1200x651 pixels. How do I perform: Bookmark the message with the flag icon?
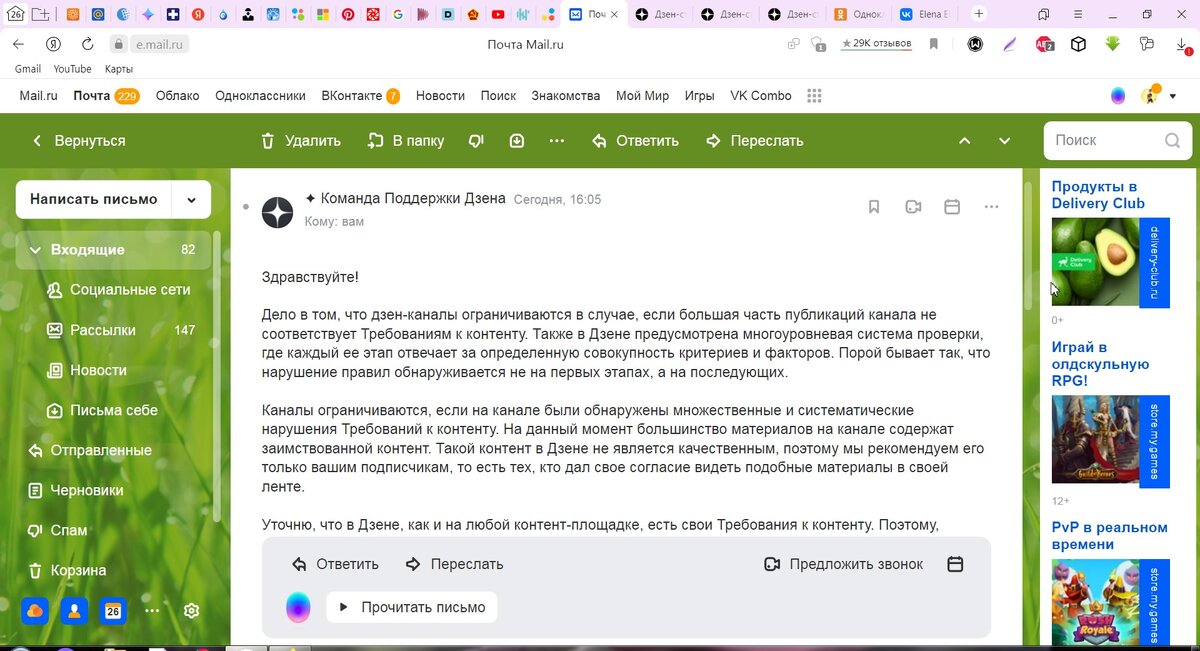pyautogui.click(x=873, y=207)
